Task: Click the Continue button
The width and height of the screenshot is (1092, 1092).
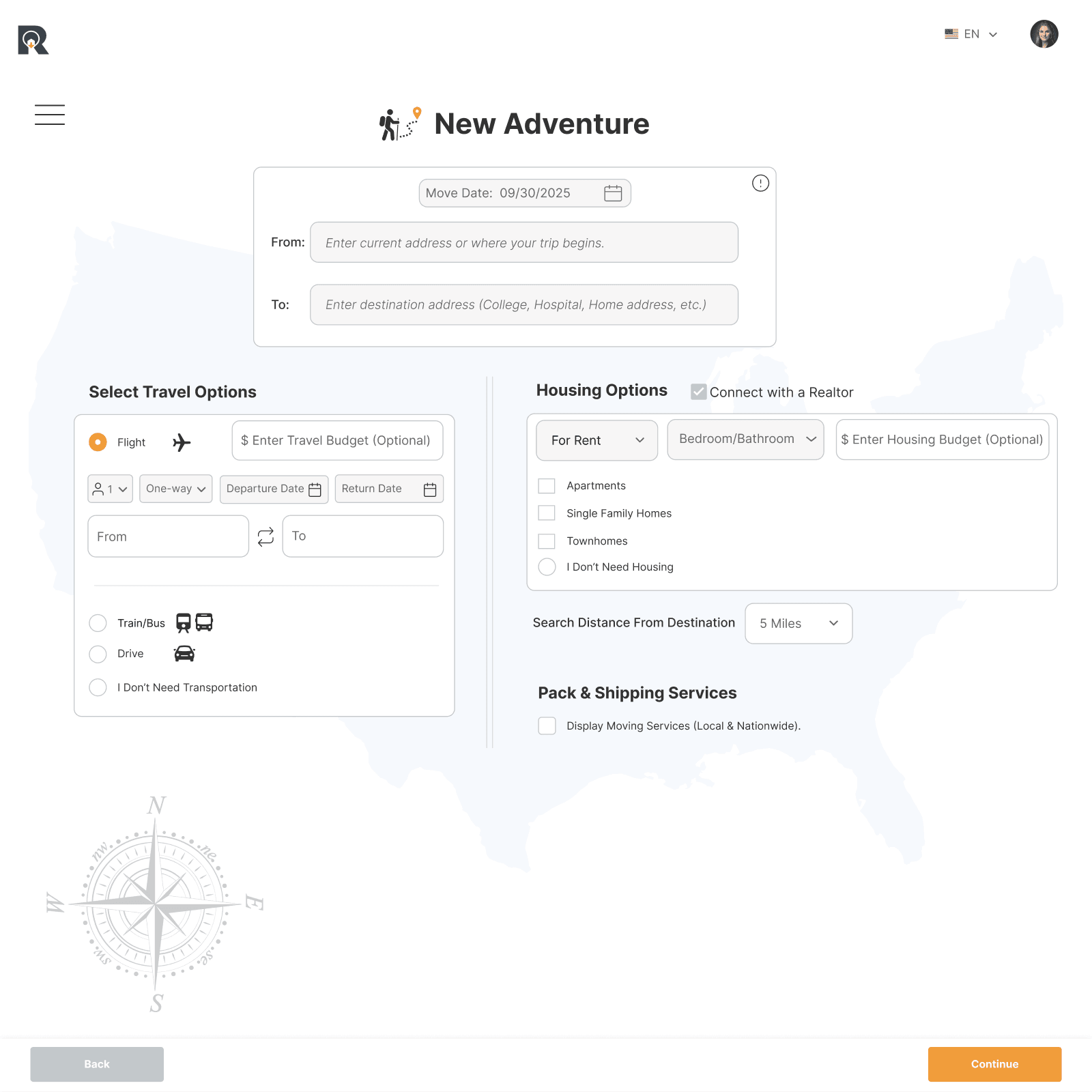Action: click(x=994, y=1064)
